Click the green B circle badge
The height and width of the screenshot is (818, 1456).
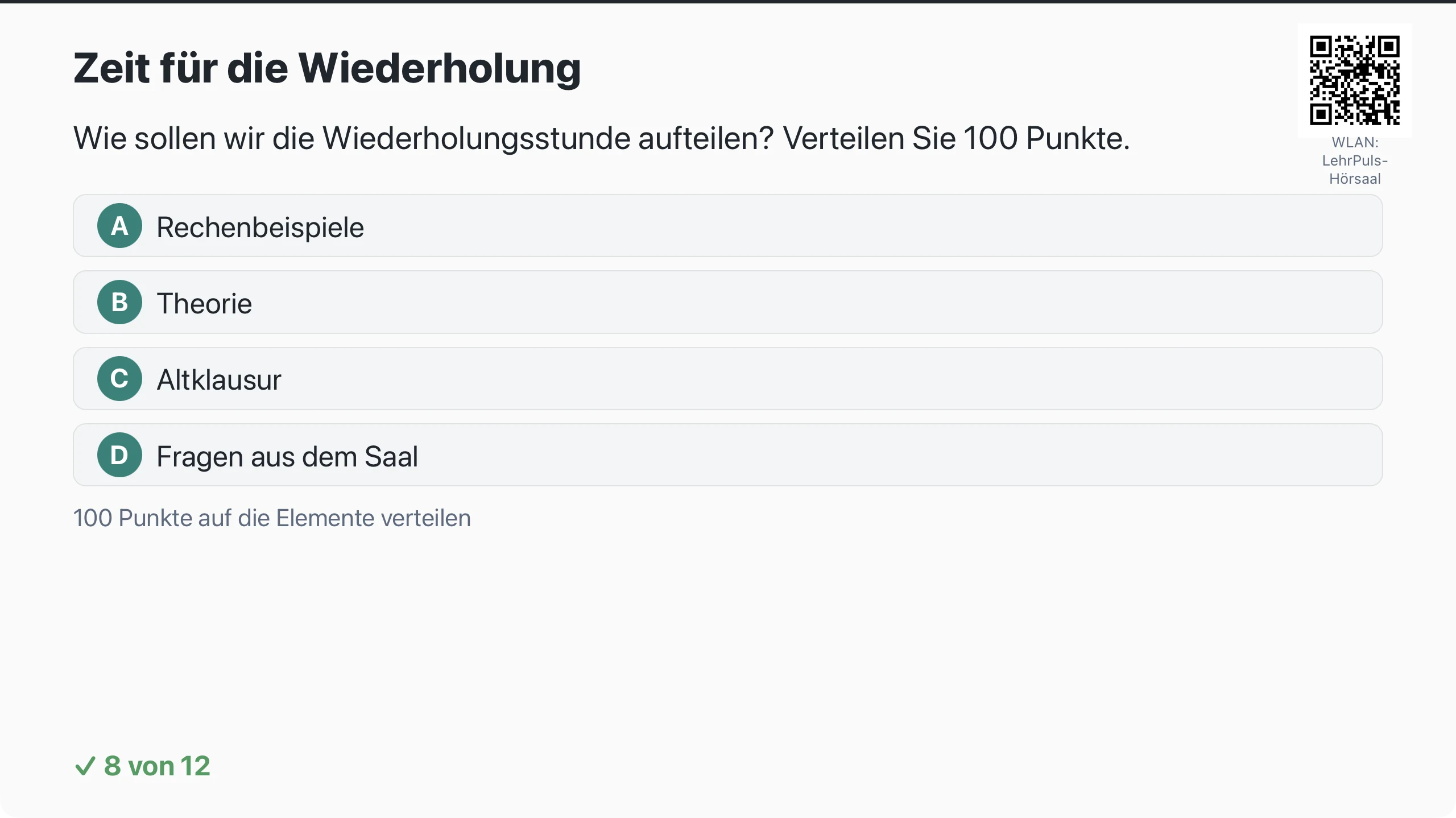119,302
